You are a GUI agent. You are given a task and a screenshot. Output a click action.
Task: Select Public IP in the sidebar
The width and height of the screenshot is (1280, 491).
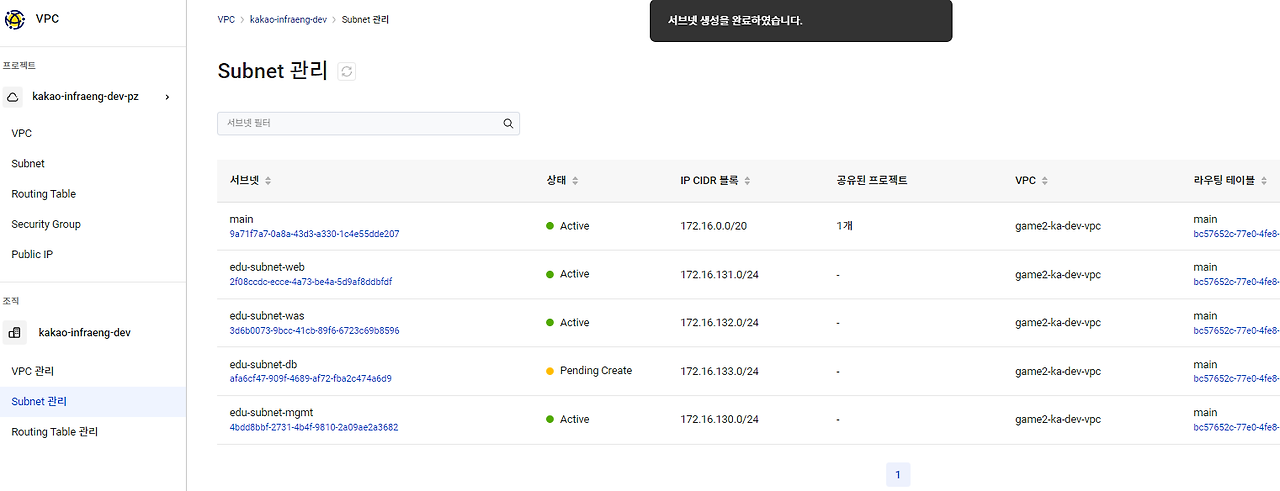[33, 254]
